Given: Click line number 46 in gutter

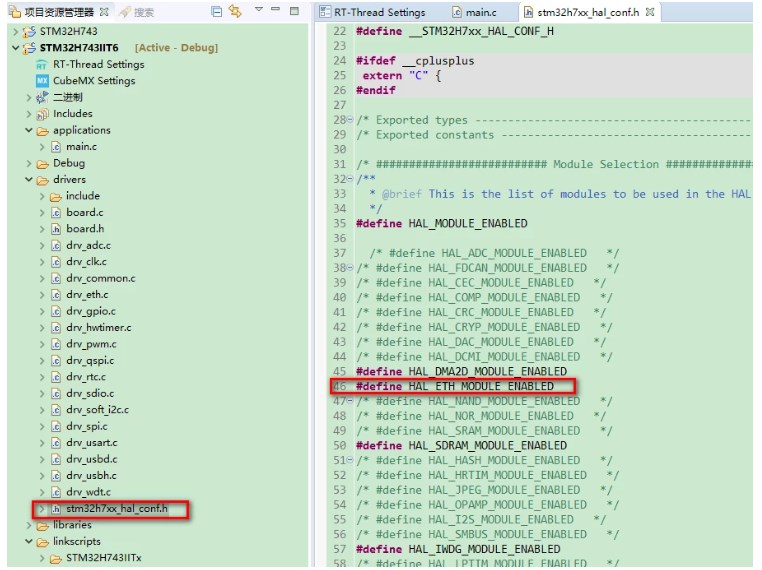Looking at the screenshot, I should (x=339, y=386).
